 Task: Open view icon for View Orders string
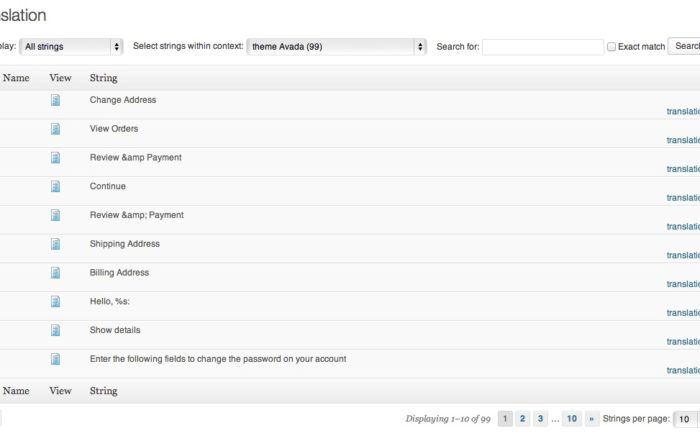point(55,129)
